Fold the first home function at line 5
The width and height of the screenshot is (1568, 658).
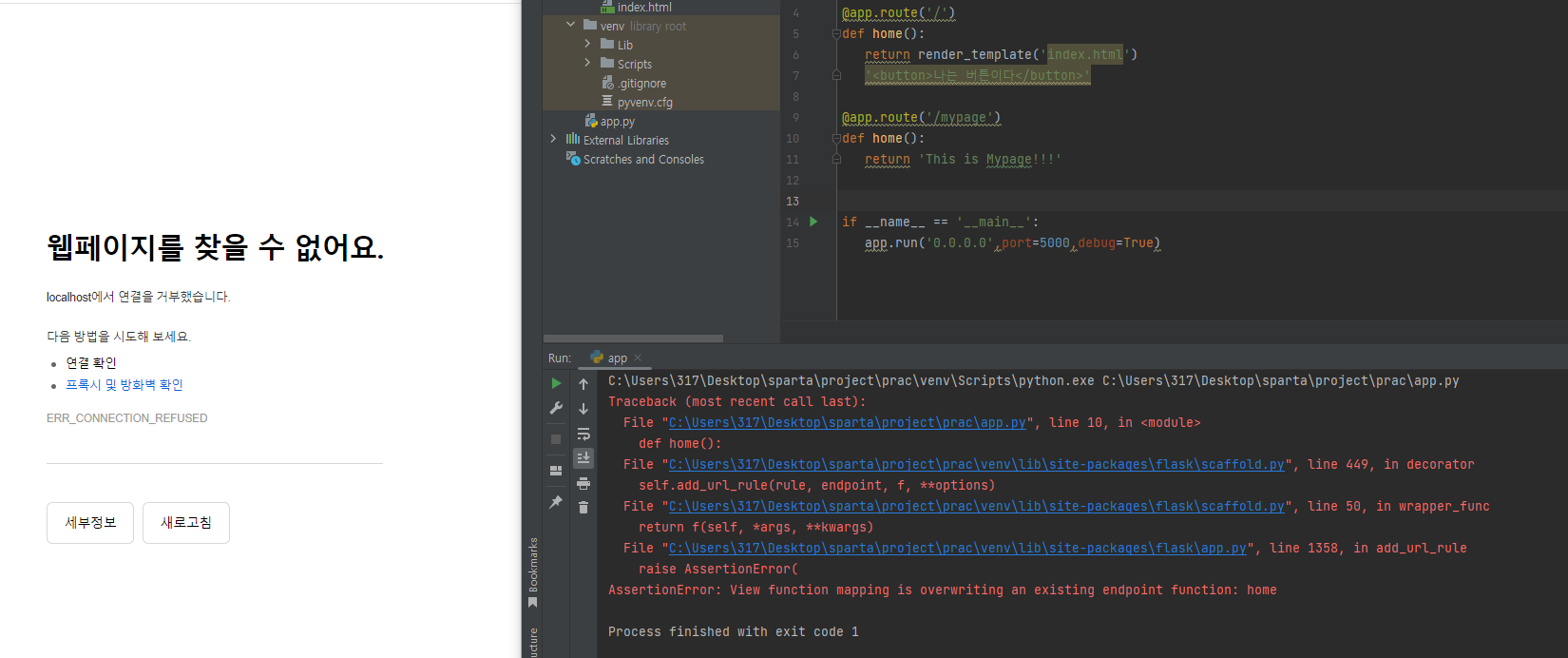point(836,33)
